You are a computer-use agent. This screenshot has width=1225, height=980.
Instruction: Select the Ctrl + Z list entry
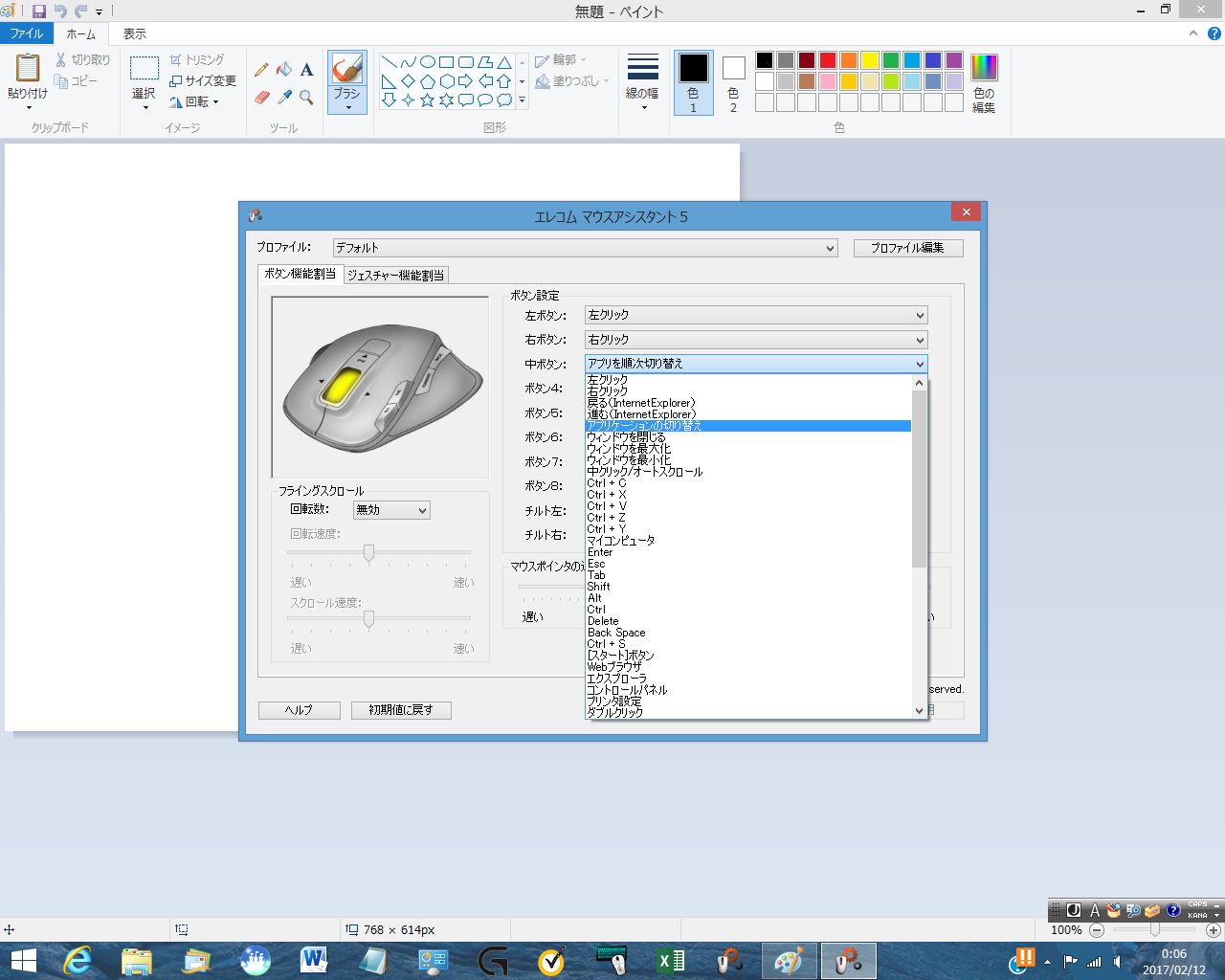pos(607,518)
